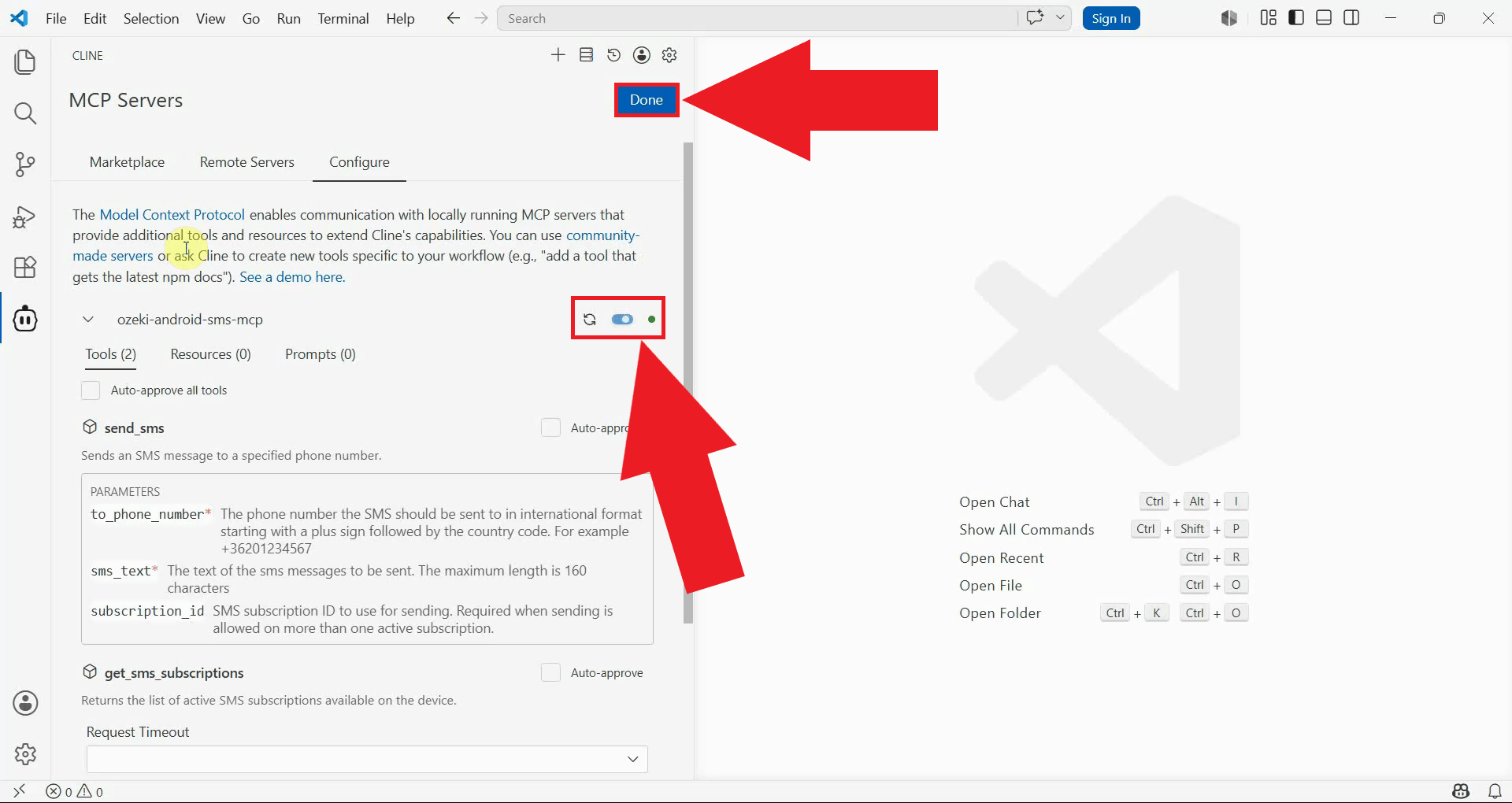The width and height of the screenshot is (1512, 803).
Task: Open the Search view in activity bar
Action: (x=25, y=113)
